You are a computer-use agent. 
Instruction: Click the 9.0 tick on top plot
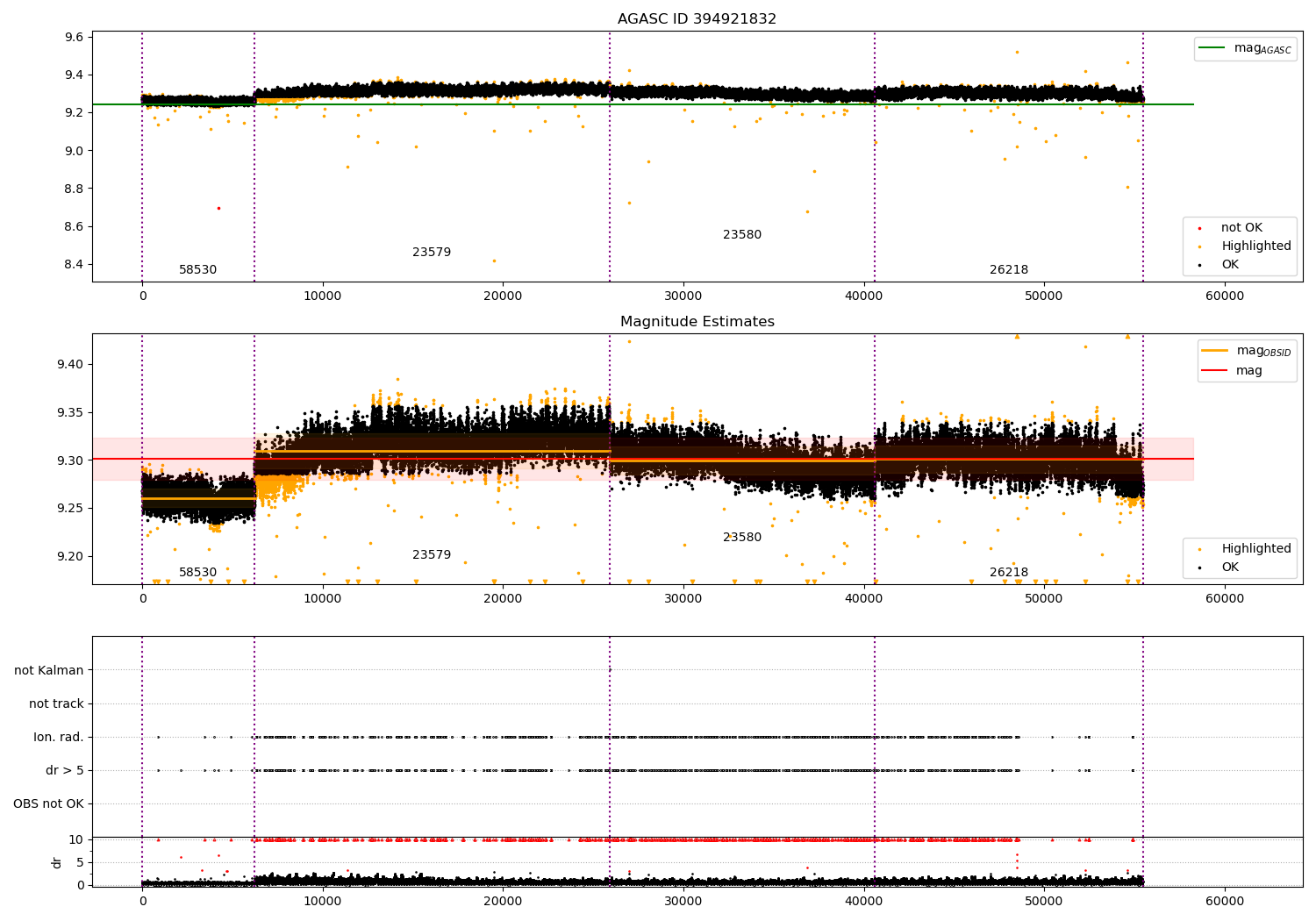[x=74, y=151]
